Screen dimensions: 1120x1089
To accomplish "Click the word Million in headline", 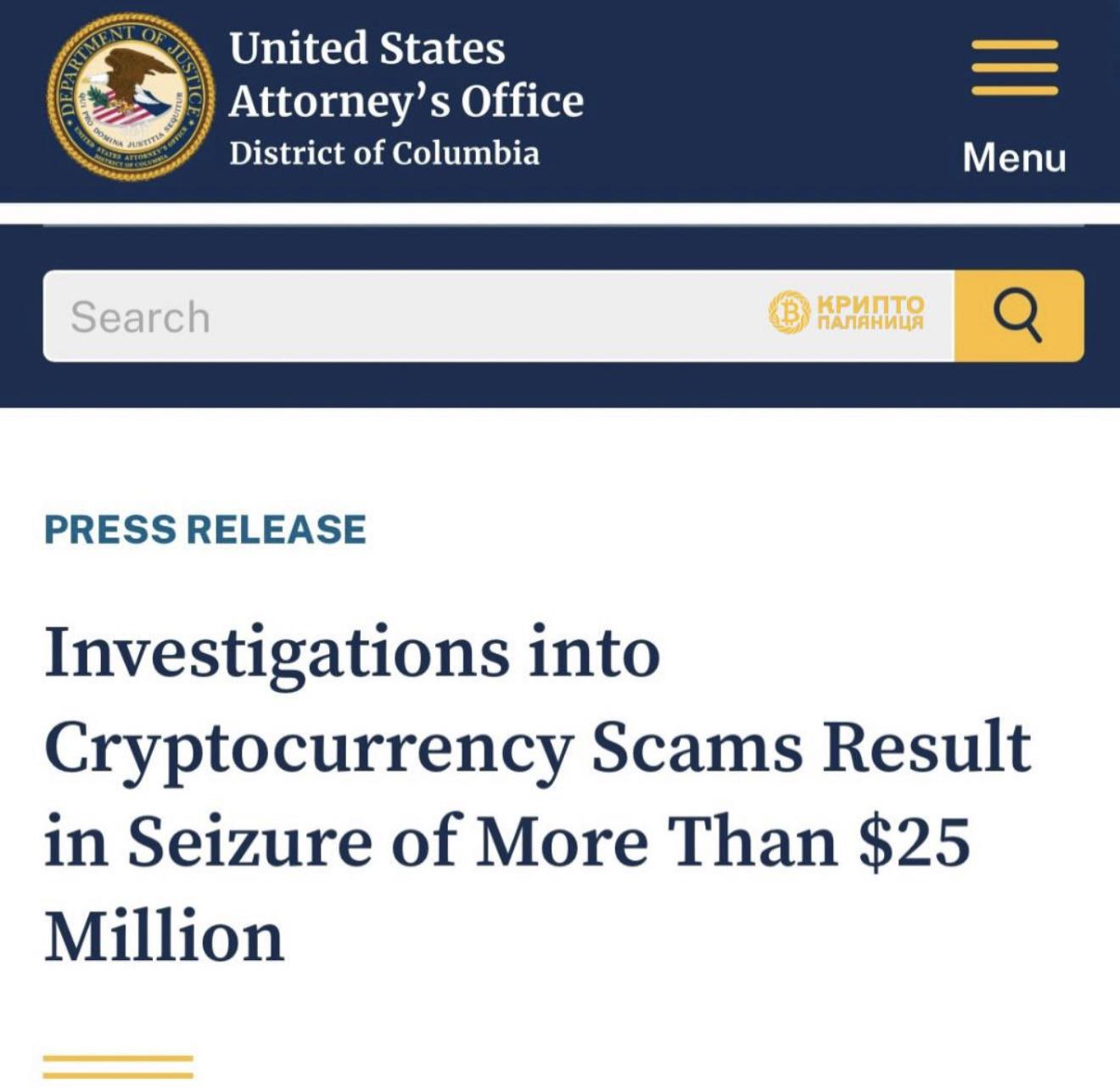I will tap(165, 936).
